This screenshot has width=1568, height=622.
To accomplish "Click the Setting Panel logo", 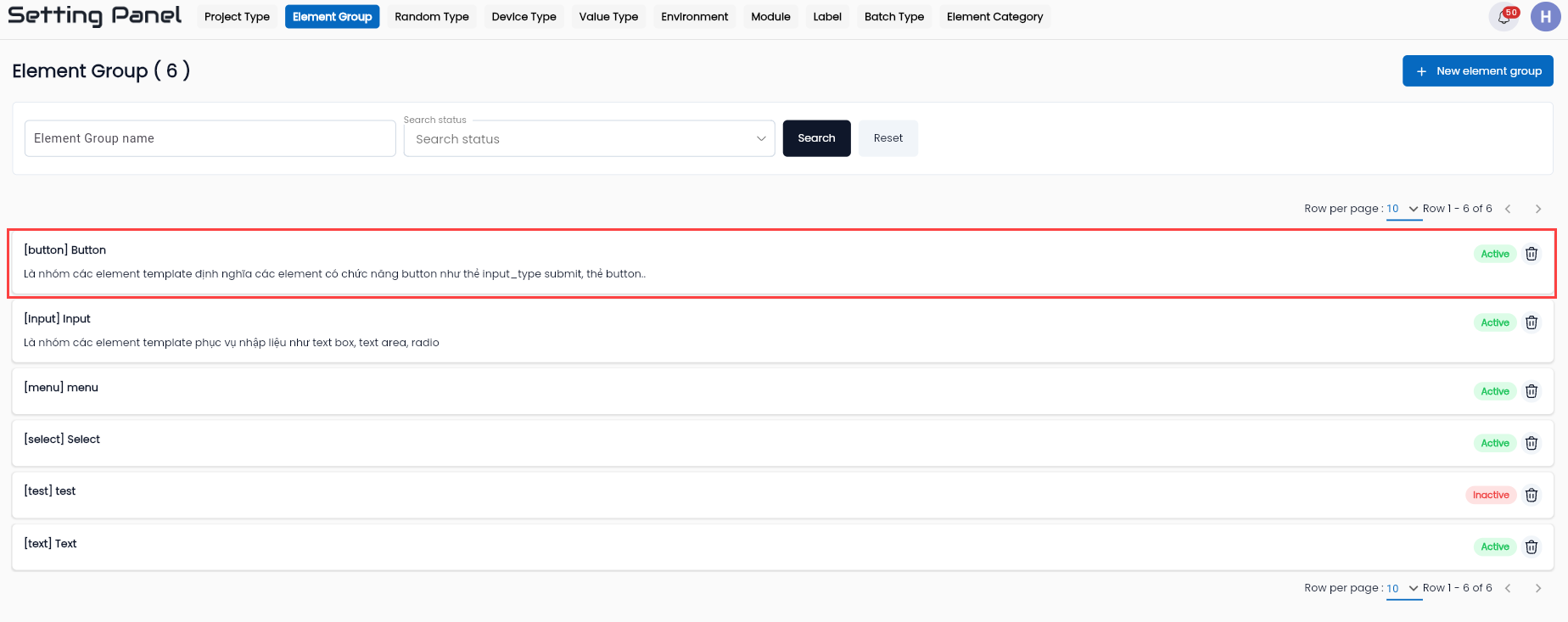I will 94,16.
